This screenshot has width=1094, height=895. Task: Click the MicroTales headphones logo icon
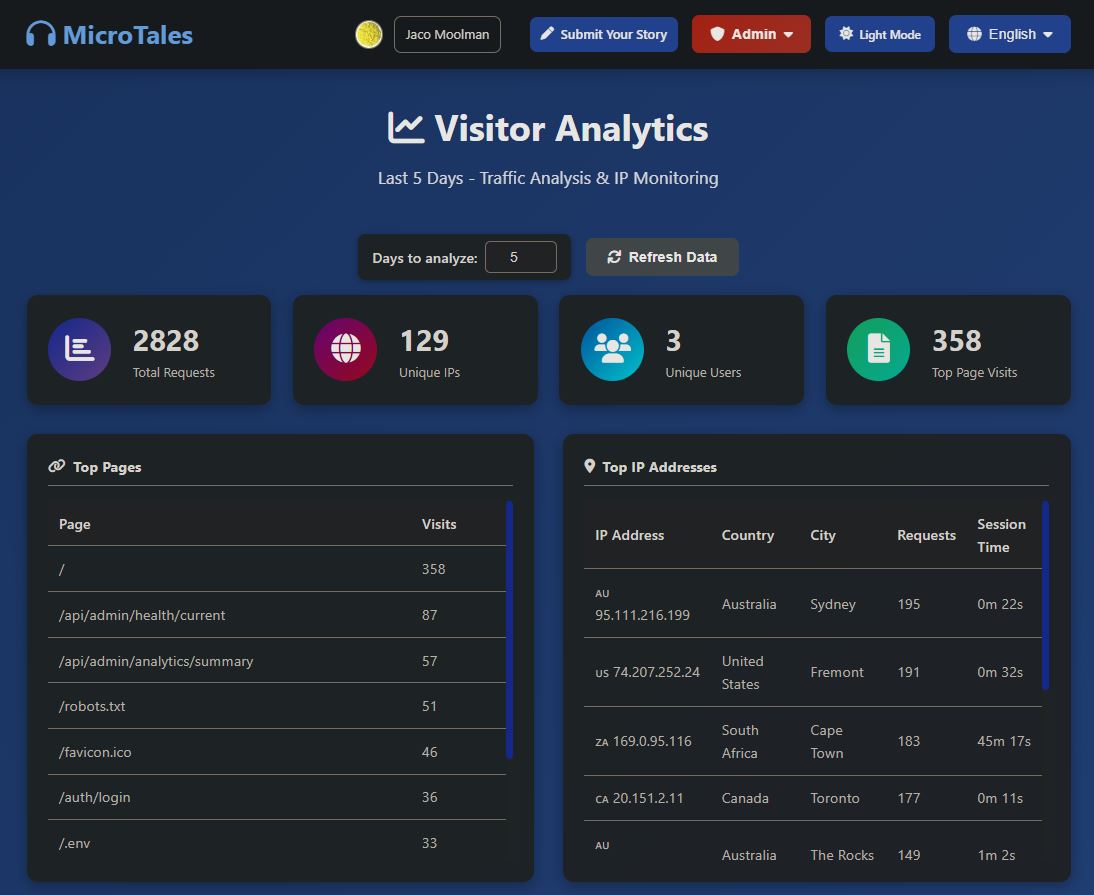pyautogui.click(x=41, y=35)
